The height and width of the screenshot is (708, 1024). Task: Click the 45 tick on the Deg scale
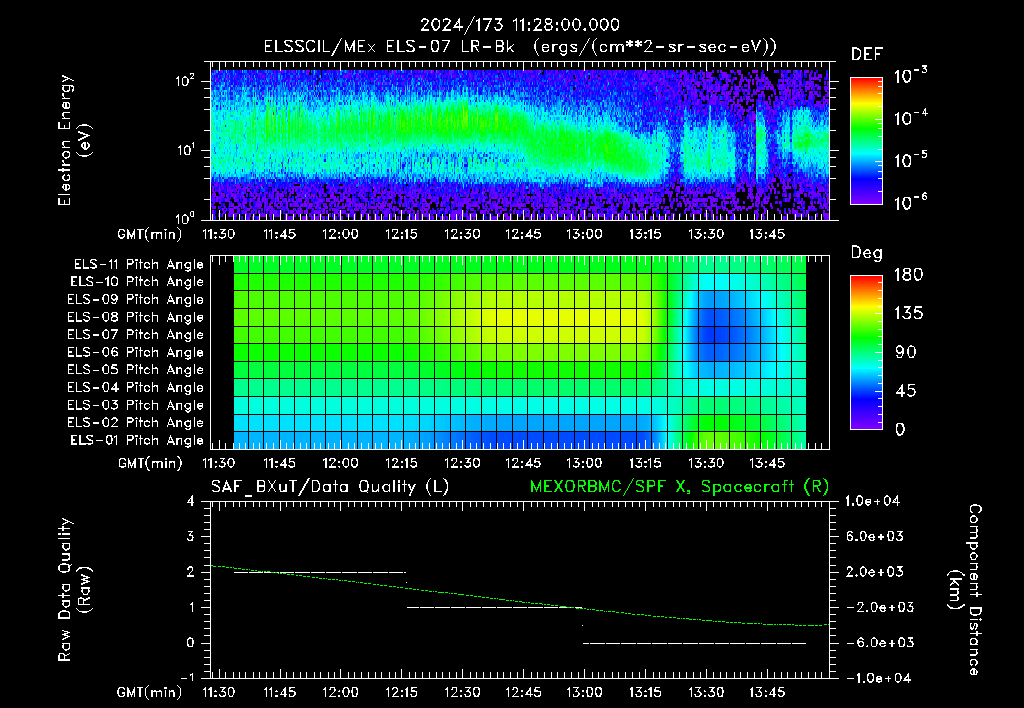click(906, 391)
